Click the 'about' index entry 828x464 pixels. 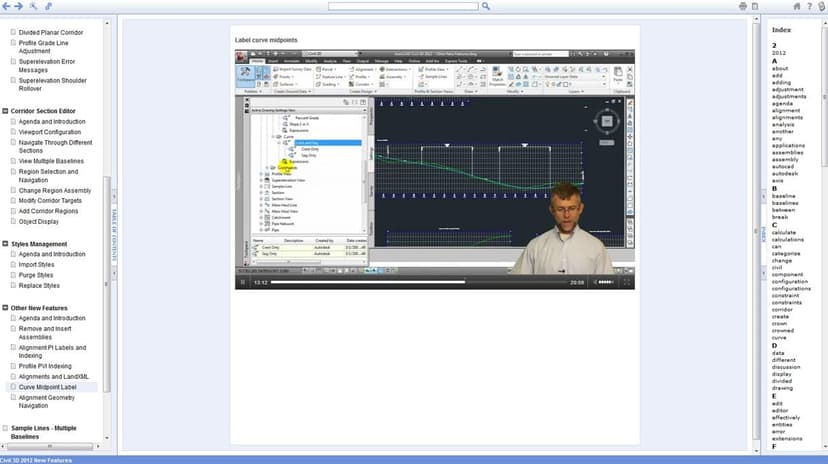pyautogui.click(x=780, y=69)
